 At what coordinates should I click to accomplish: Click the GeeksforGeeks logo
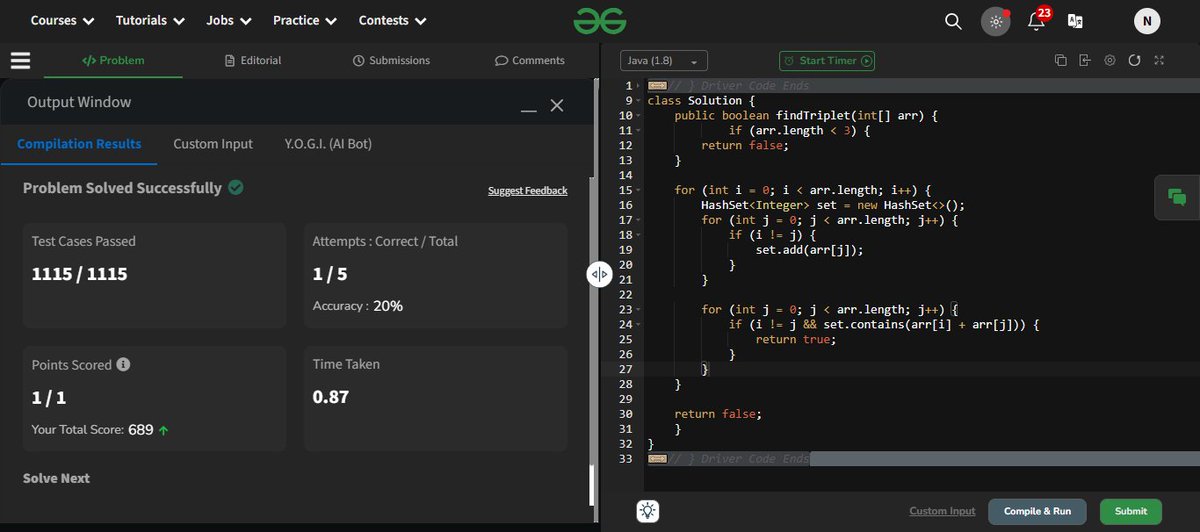coord(599,20)
